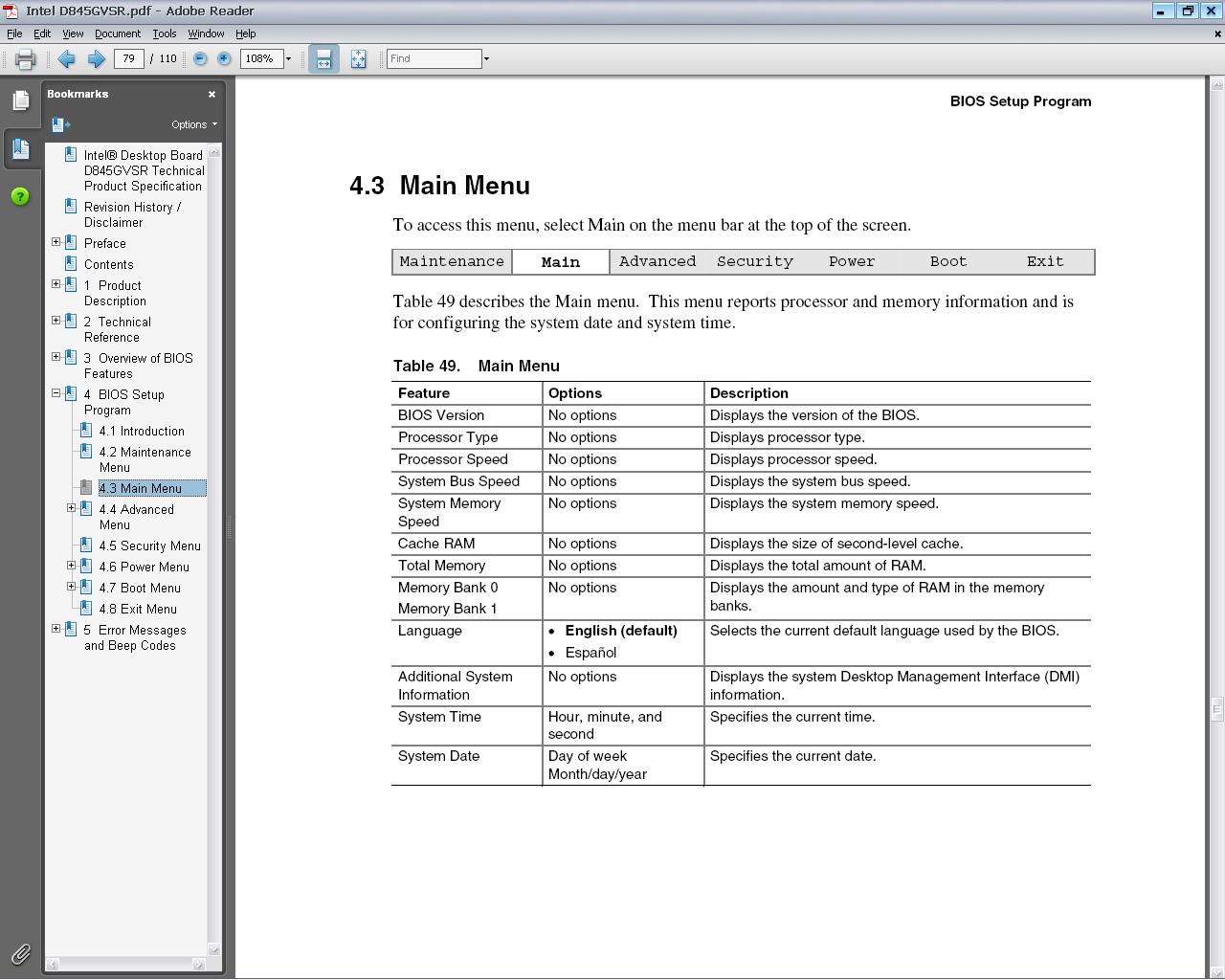Click the zoom percentage field
This screenshot has height=980, width=1225.
(260, 58)
